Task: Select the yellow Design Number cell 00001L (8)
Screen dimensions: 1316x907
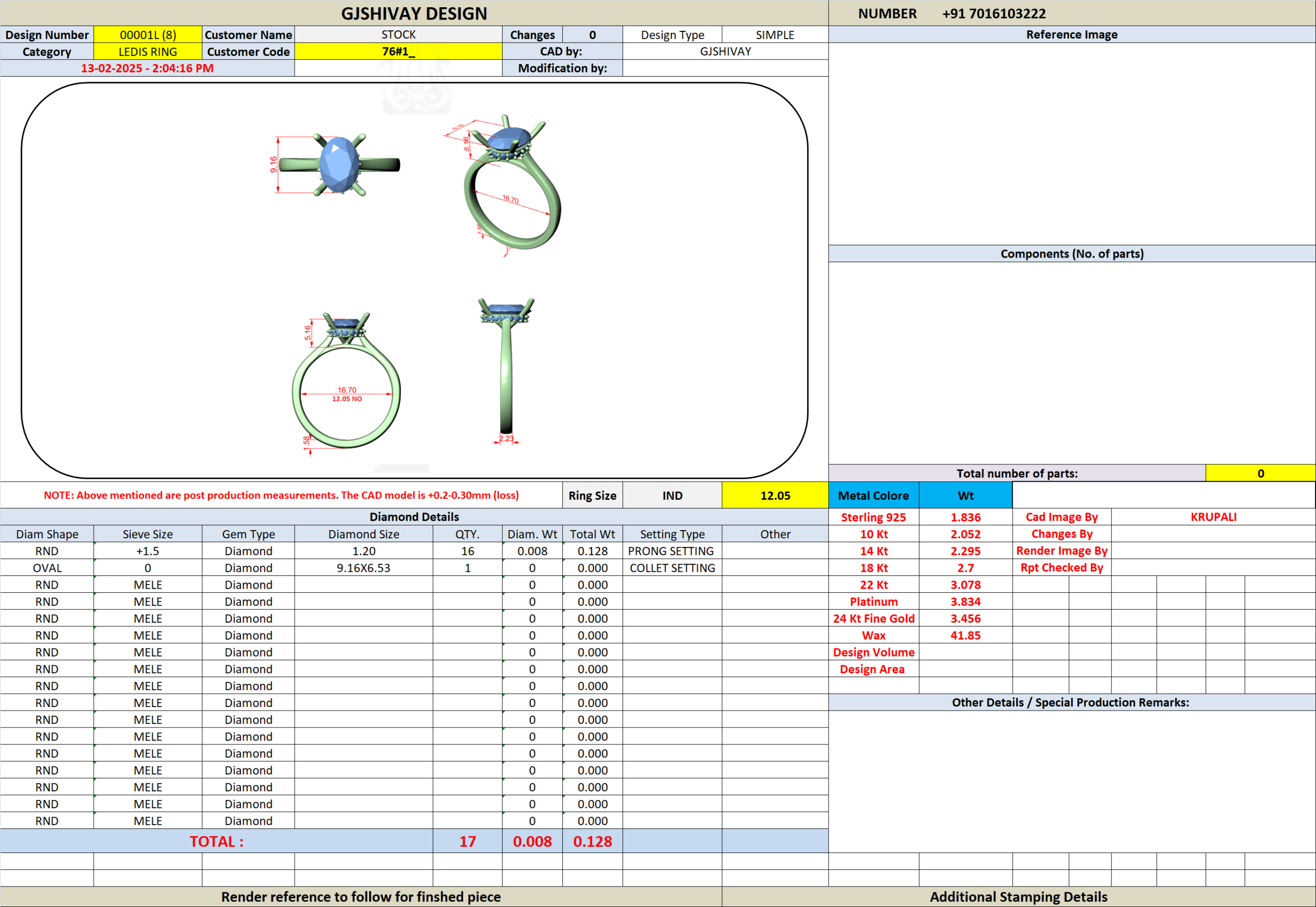Action: click(x=148, y=34)
